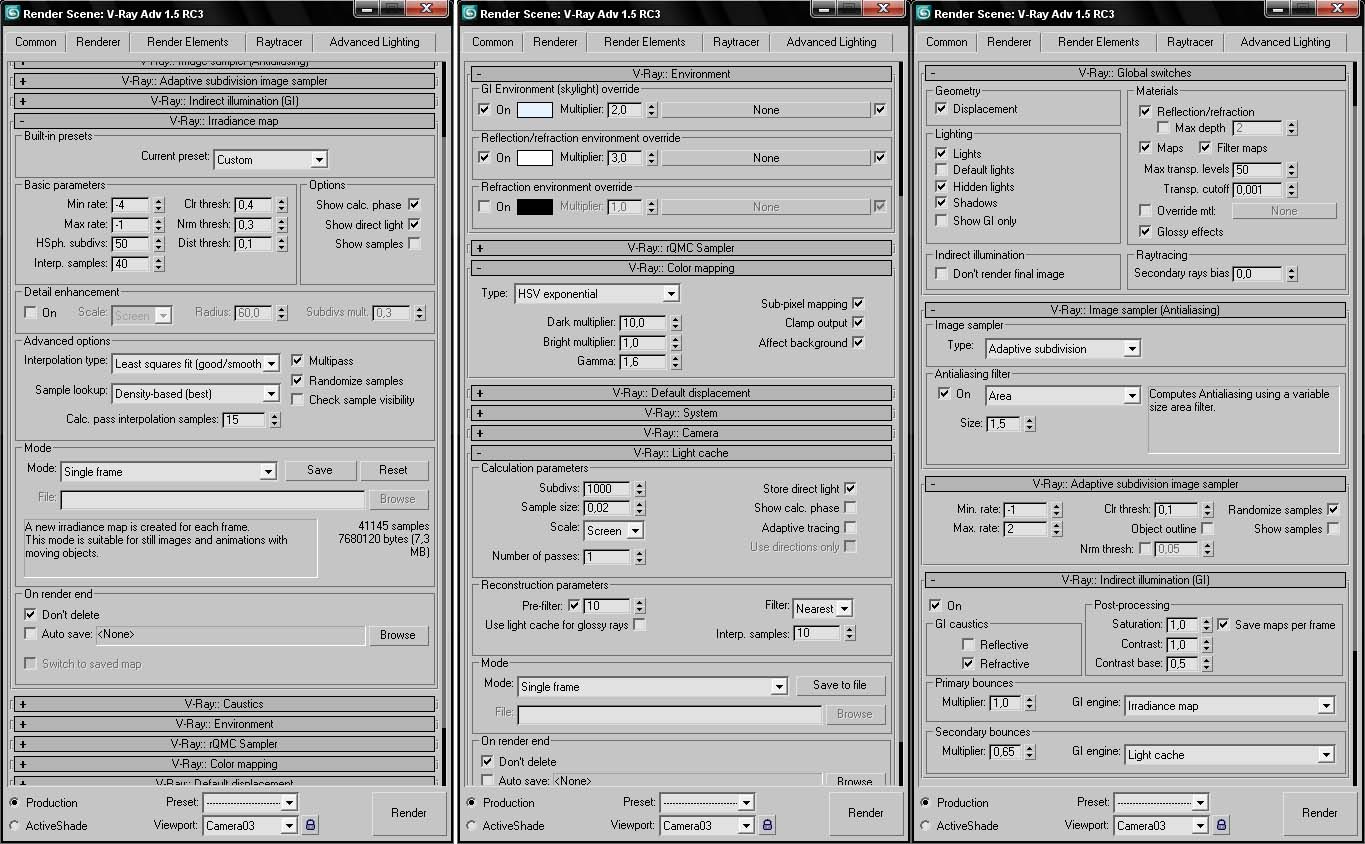
Task: Enable Use light cache for glossy rays
Action: pyautogui.click(x=640, y=625)
